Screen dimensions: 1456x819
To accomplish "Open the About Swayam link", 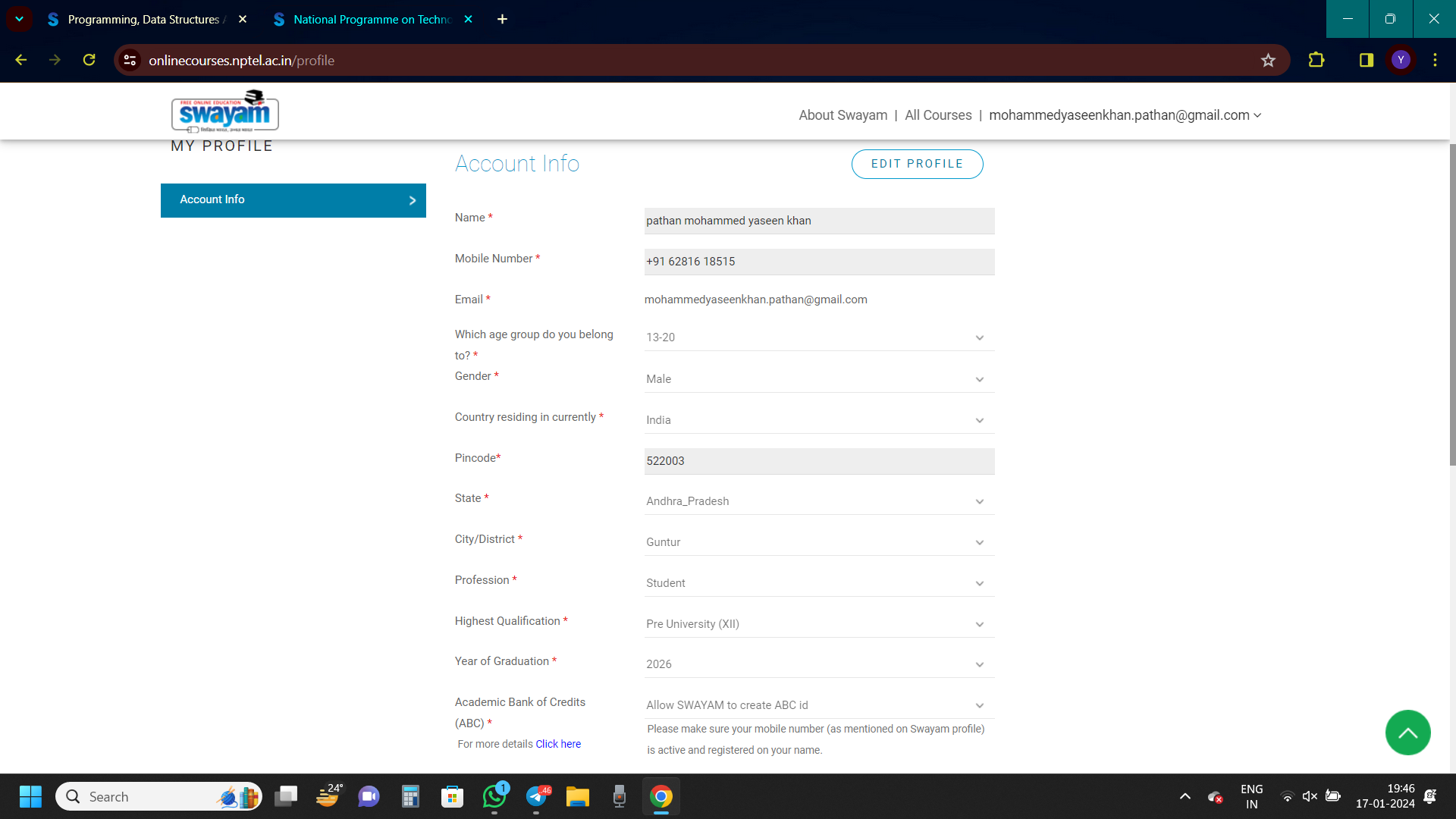I will (843, 115).
